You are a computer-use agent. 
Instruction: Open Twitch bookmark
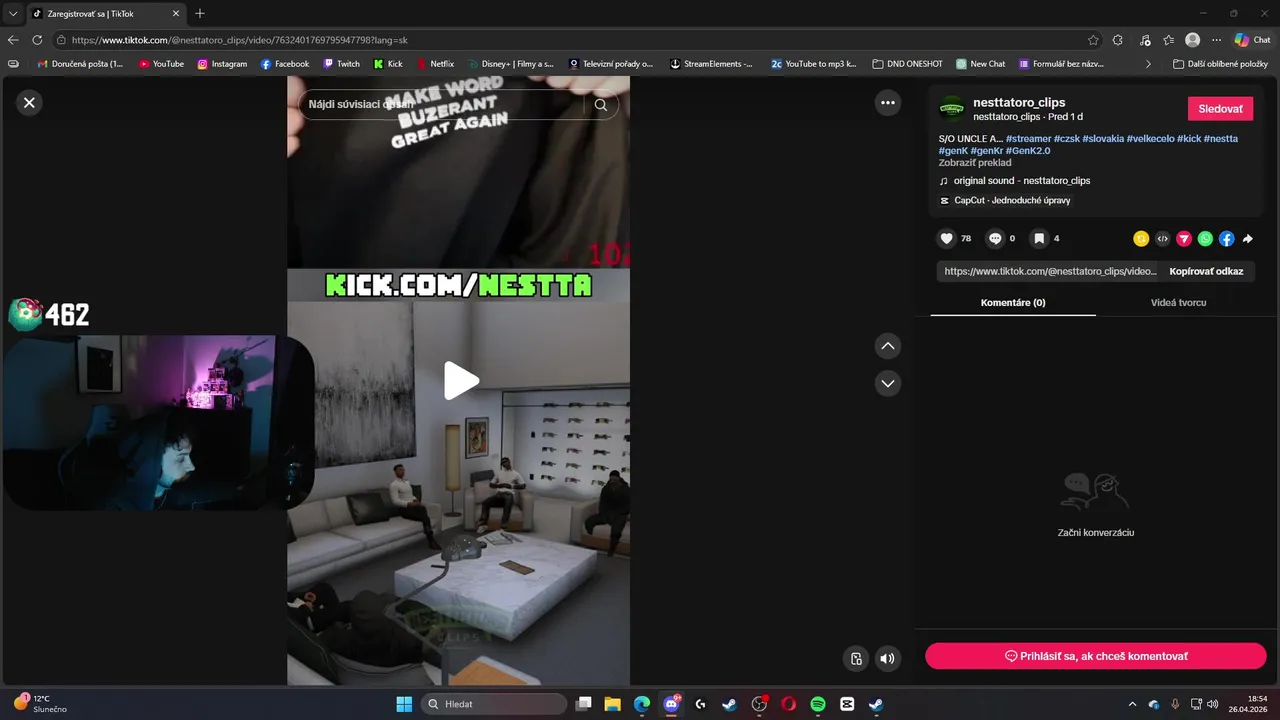[x=341, y=63]
